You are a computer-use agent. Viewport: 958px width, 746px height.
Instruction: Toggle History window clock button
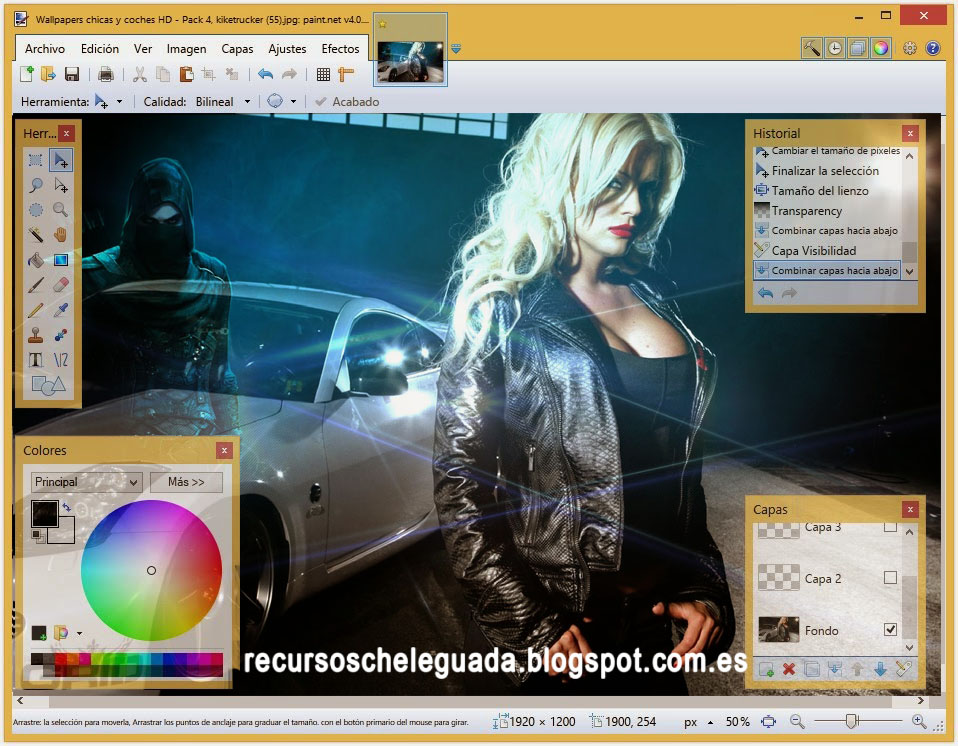835,48
